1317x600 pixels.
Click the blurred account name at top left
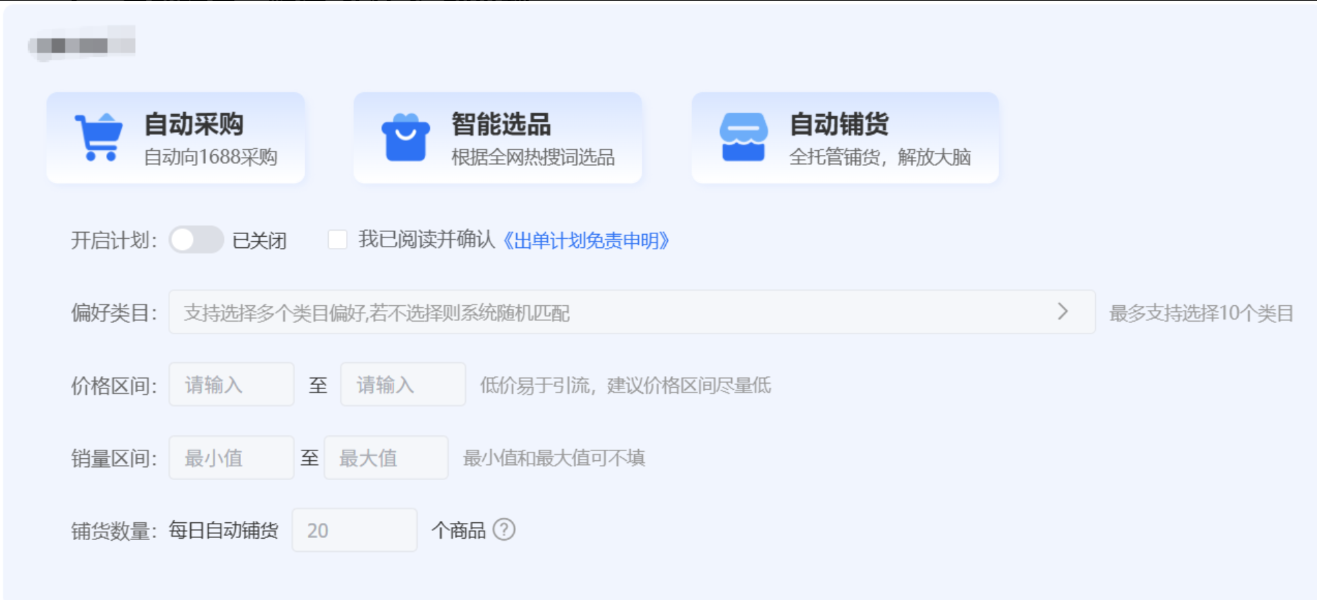(82, 46)
